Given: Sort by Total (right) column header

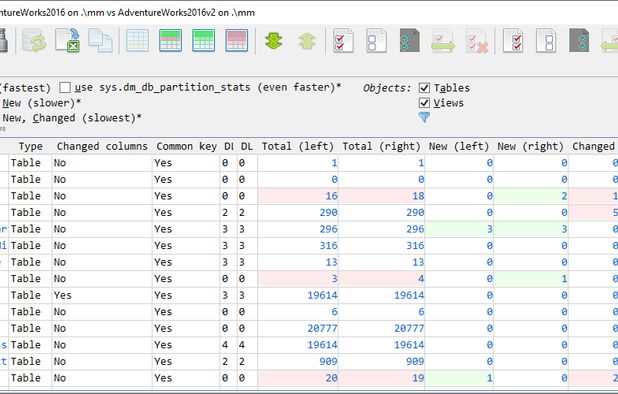Looking at the screenshot, I should (x=382, y=146).
